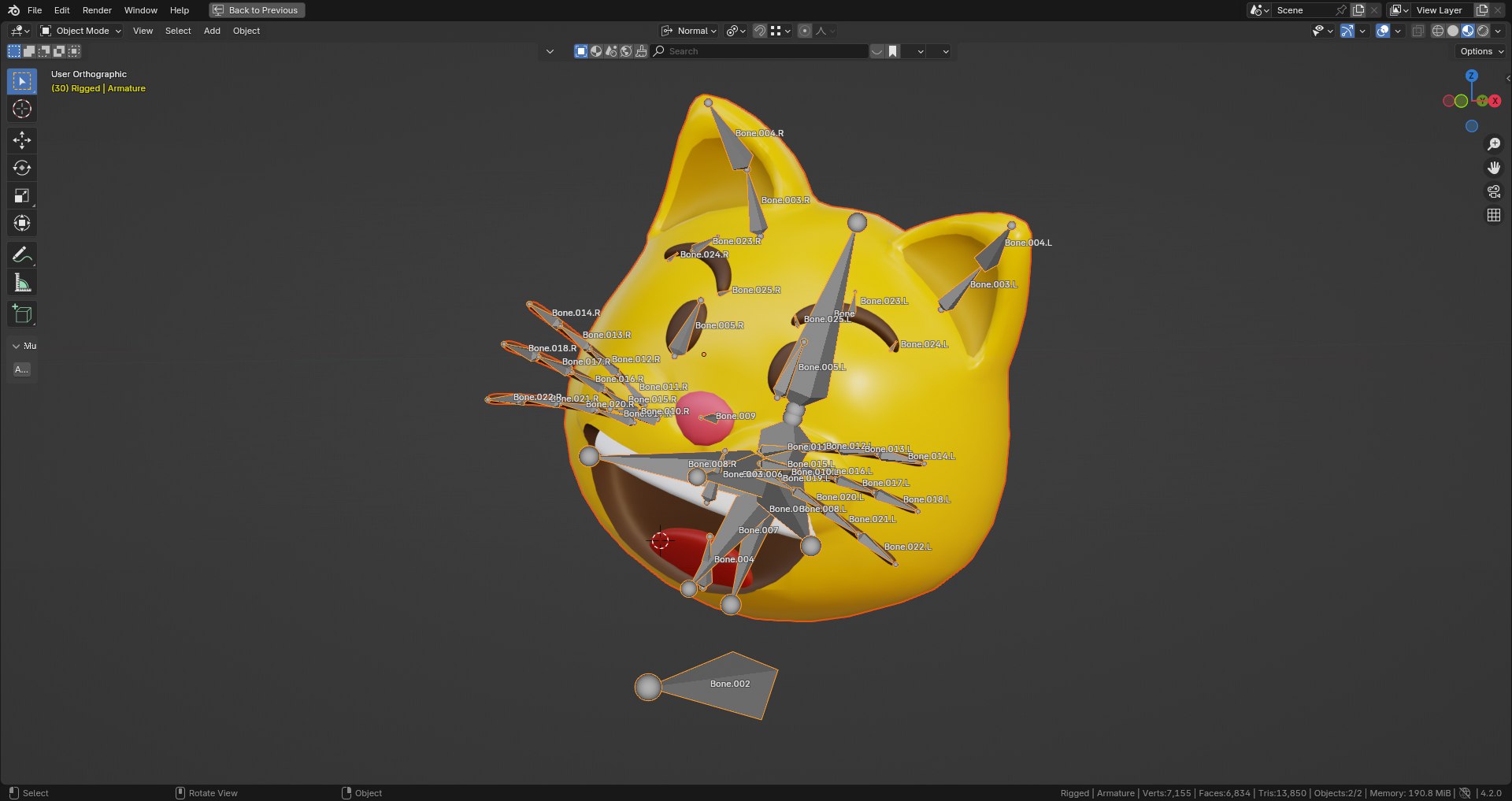The width and height of the screenshot is (1512, 801).
Task: Open the viewport Object menu
Action: point(246,31)
